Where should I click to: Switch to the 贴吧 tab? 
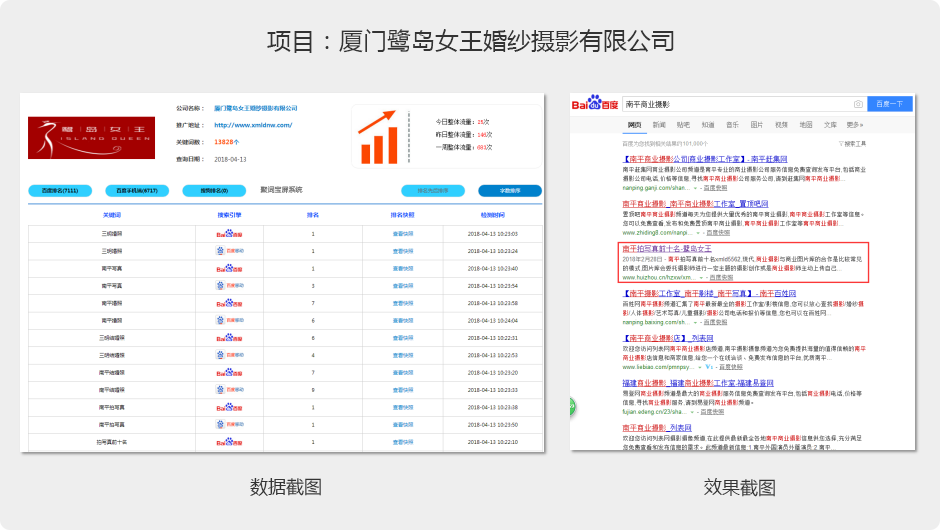tap(683, 125)
